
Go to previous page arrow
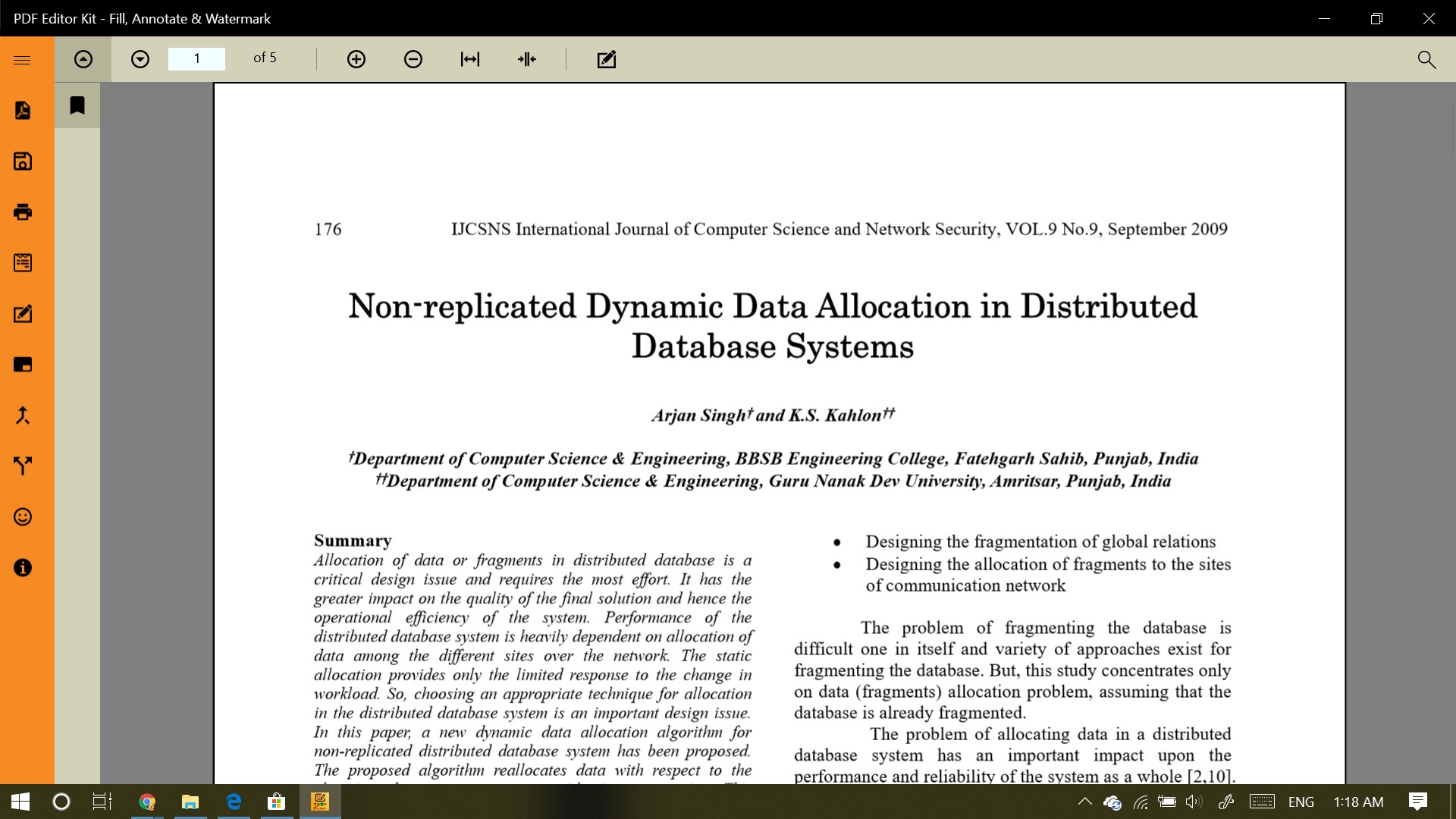pyautogui.click(x=83, y=59)
